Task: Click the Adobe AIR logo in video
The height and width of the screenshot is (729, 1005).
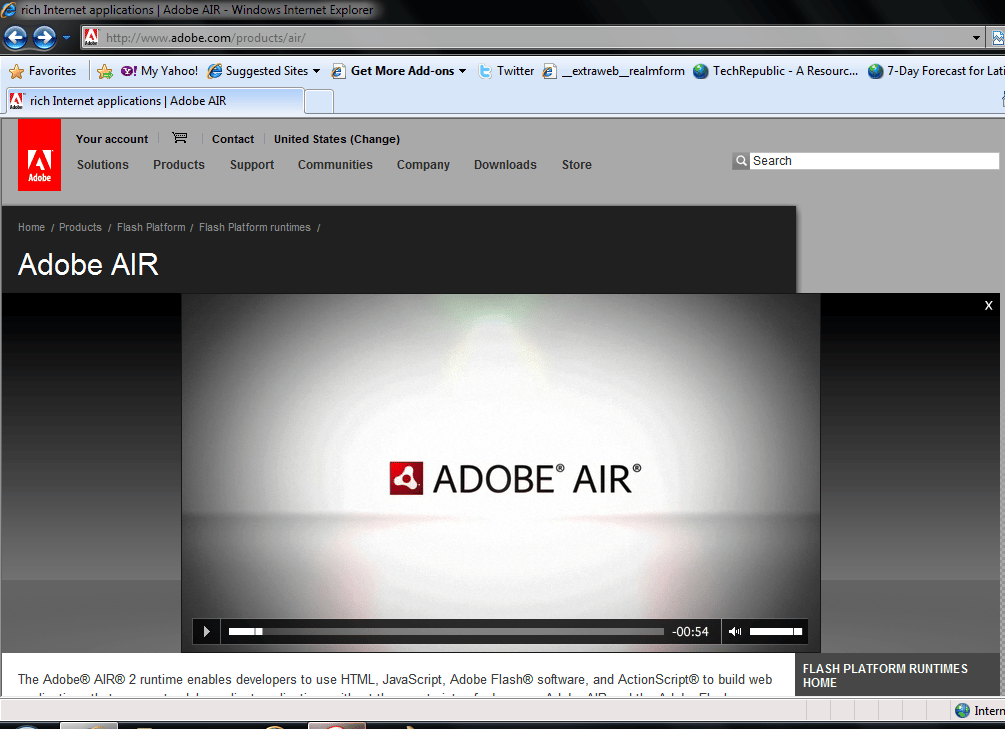Action: coord(515,478)
